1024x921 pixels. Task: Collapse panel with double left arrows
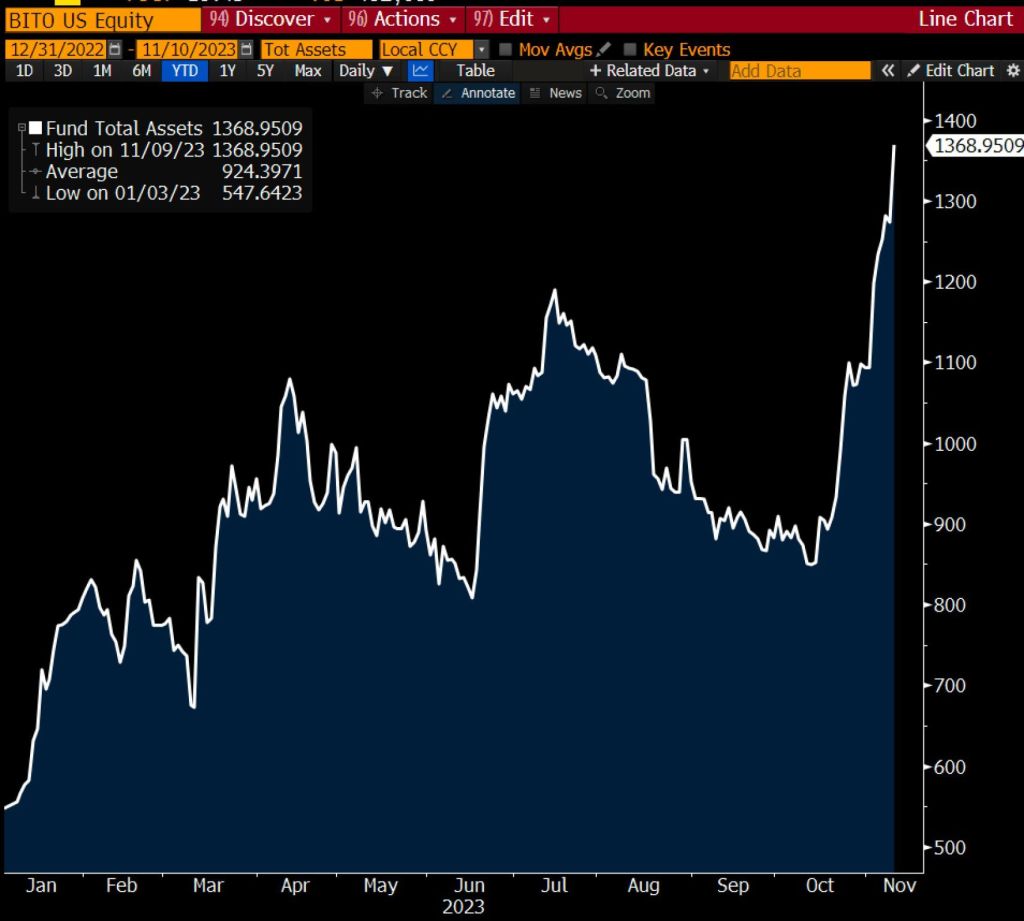(887, 70)
